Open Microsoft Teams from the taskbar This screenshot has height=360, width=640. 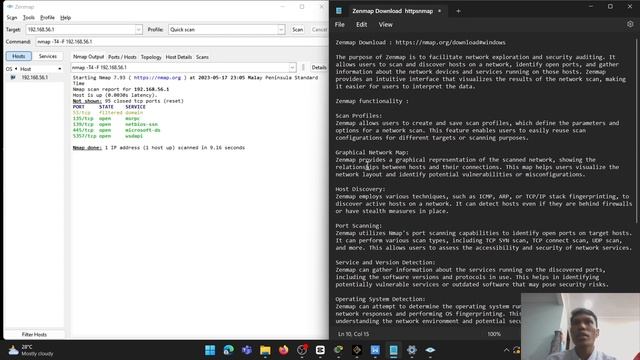point(247,350)
